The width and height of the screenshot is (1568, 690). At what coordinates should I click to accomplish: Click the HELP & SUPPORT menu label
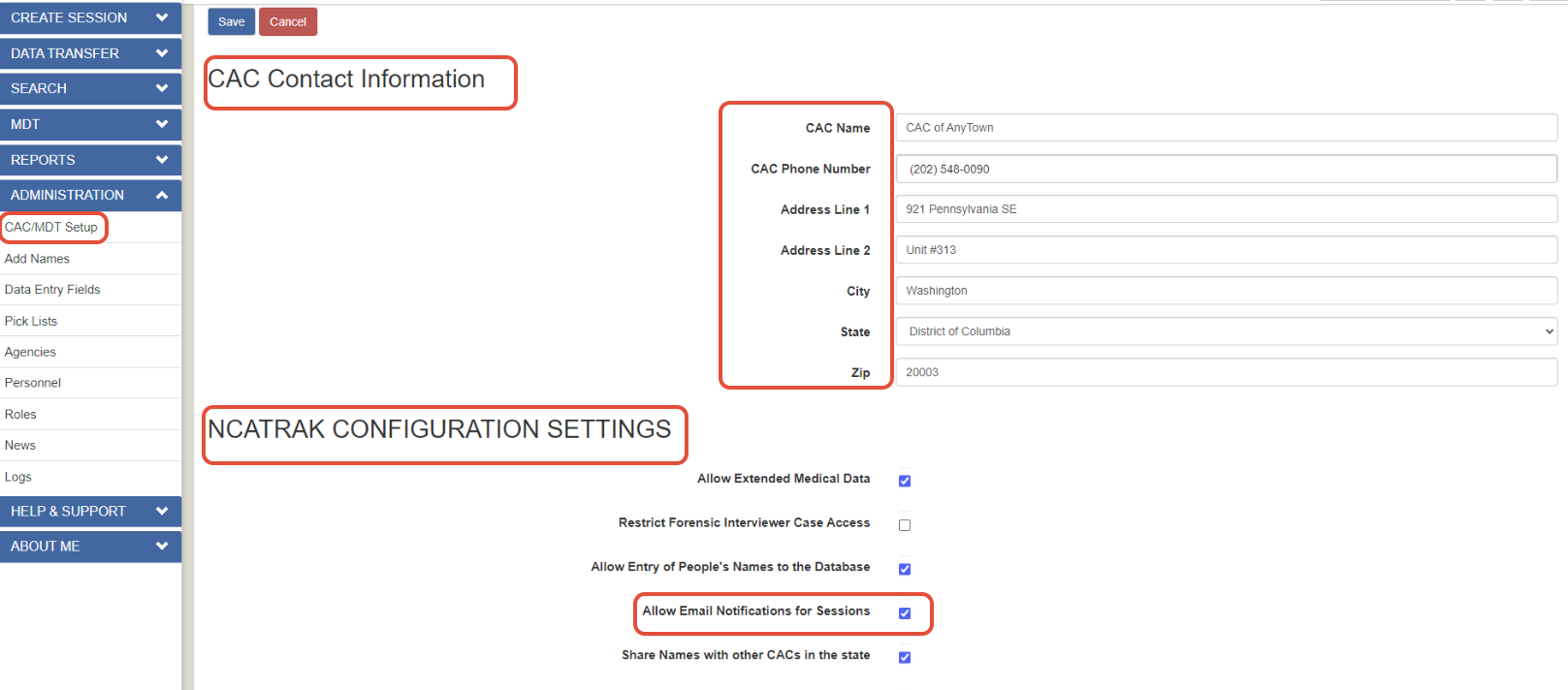pos(68,511)
